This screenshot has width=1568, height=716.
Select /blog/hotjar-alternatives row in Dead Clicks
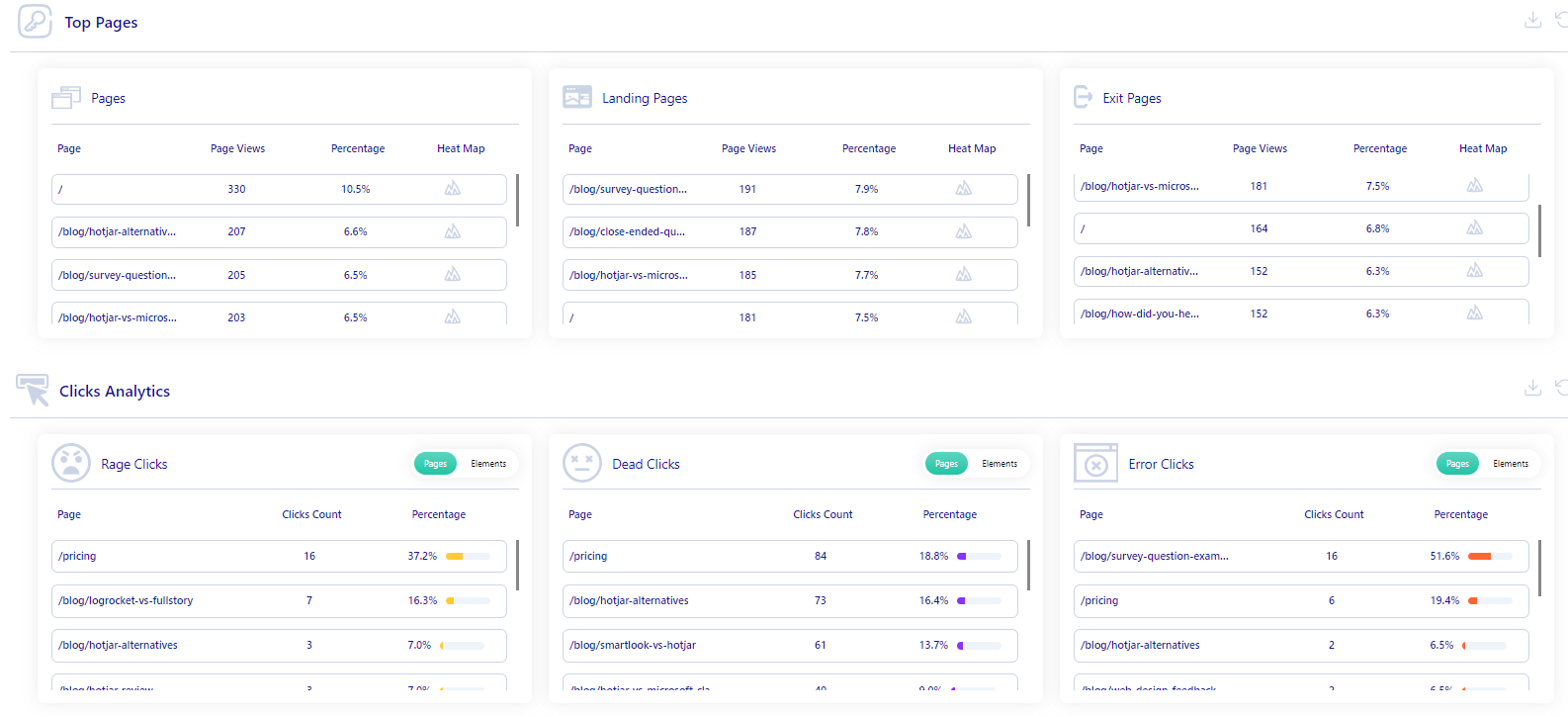[790, 600]
